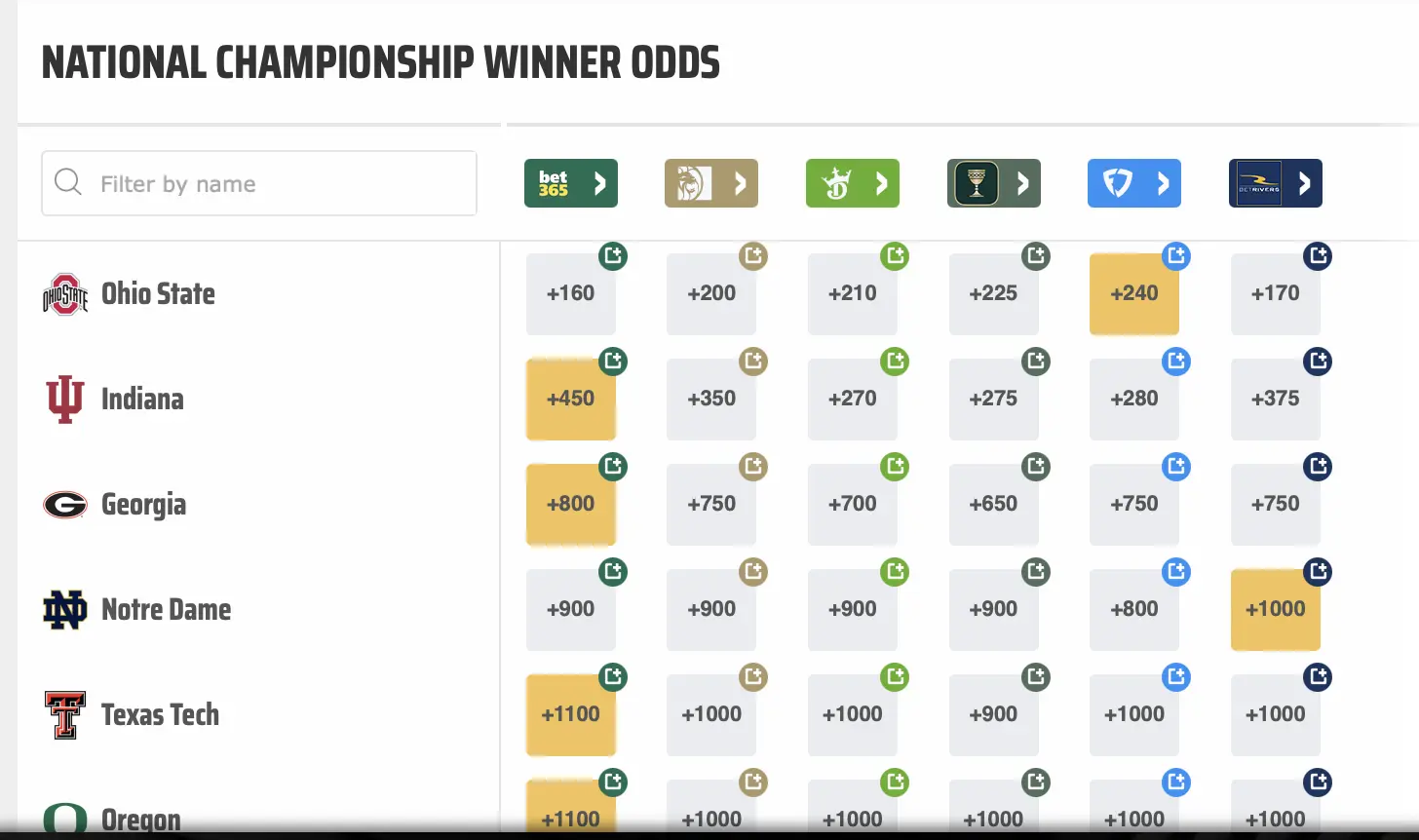
Task: Select Georgia +650 odds cell
Action: click(x=993, y=505)
